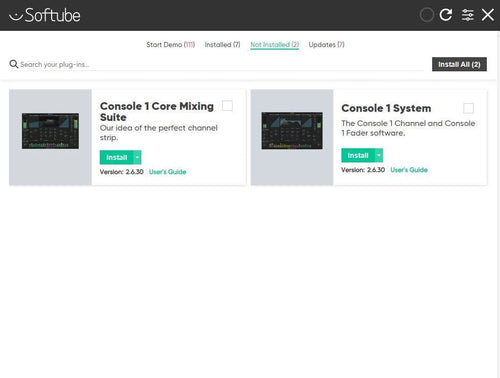Click the Softube logo
Viewport: 500px width, 378px height.
pyautogui.click(x=45, y=15)
